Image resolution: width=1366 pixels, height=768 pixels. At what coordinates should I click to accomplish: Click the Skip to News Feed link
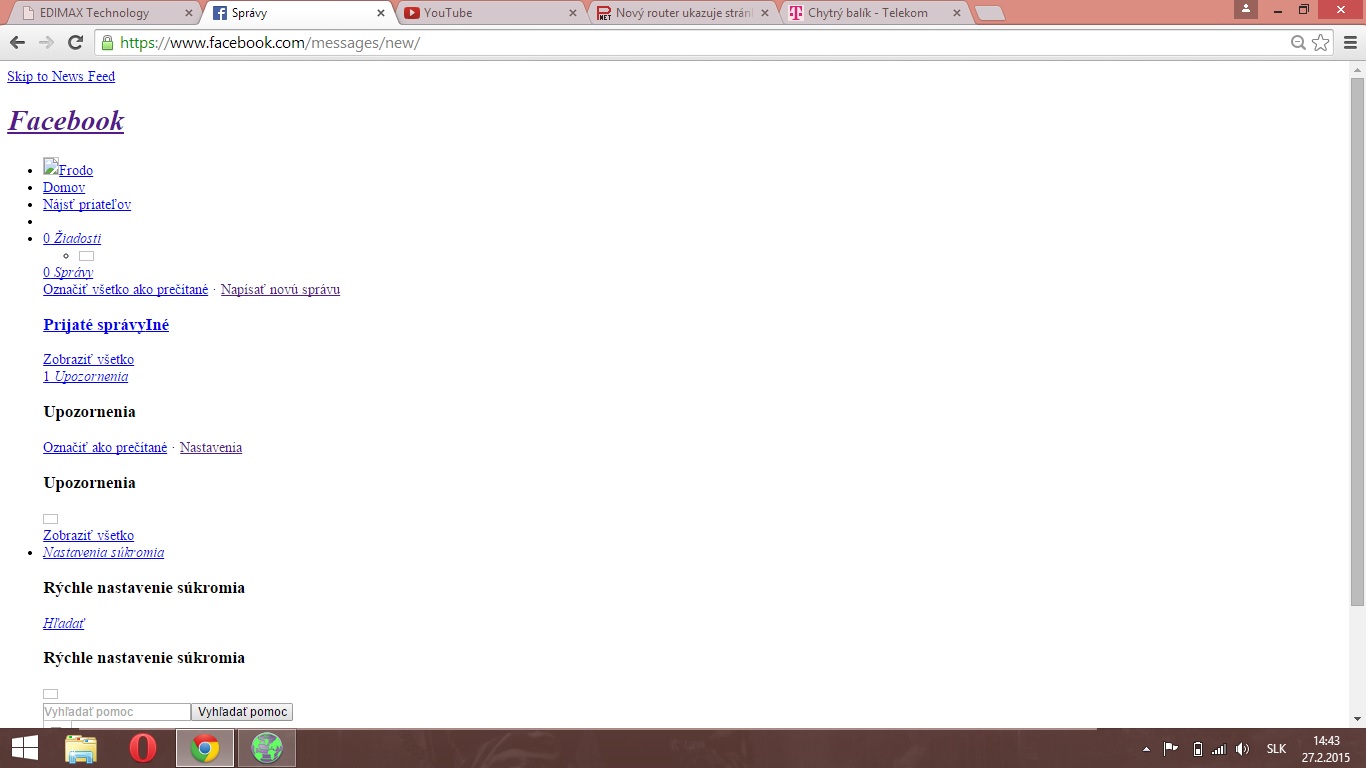coord(61,77)
